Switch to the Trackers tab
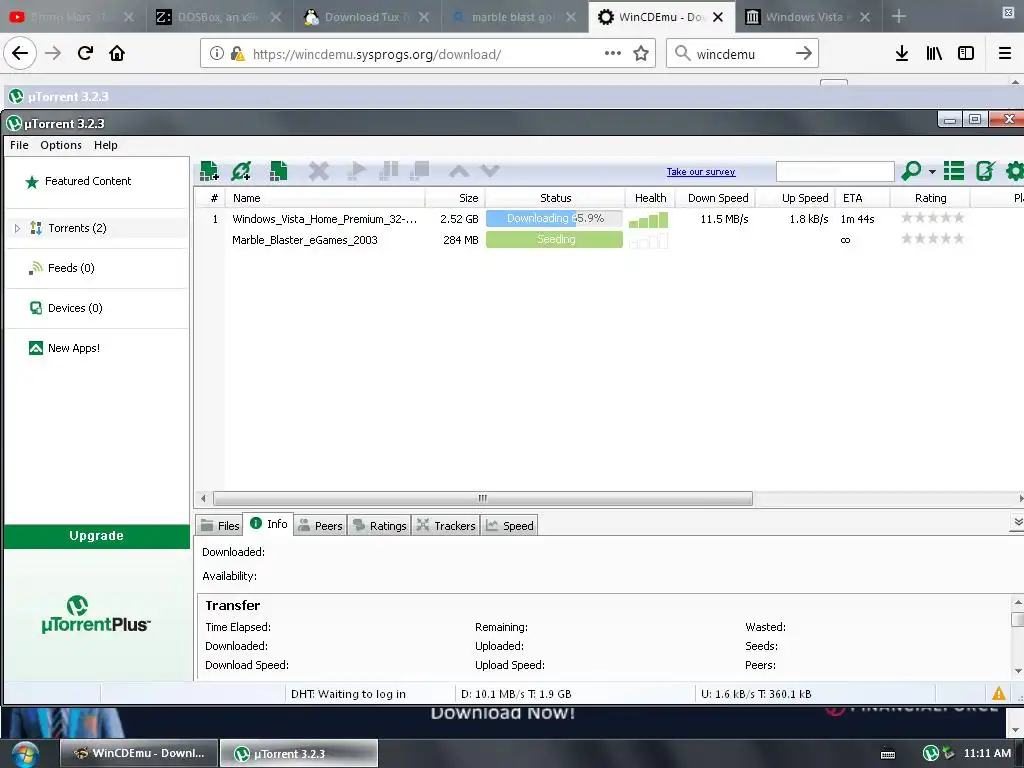1024x768 pixels. click(446, 526)
